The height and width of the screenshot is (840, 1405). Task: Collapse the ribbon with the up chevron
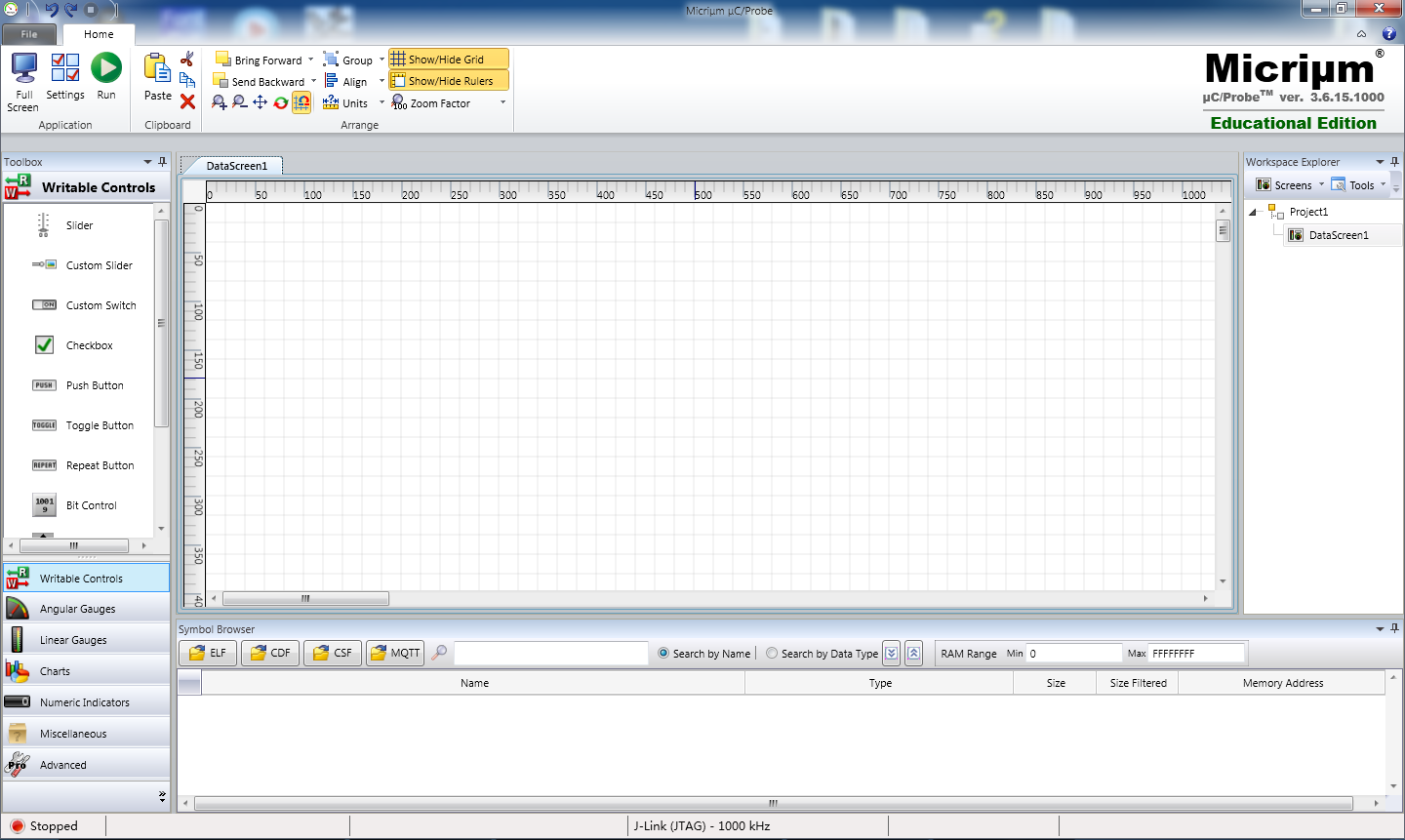[x=1361, y=34]
